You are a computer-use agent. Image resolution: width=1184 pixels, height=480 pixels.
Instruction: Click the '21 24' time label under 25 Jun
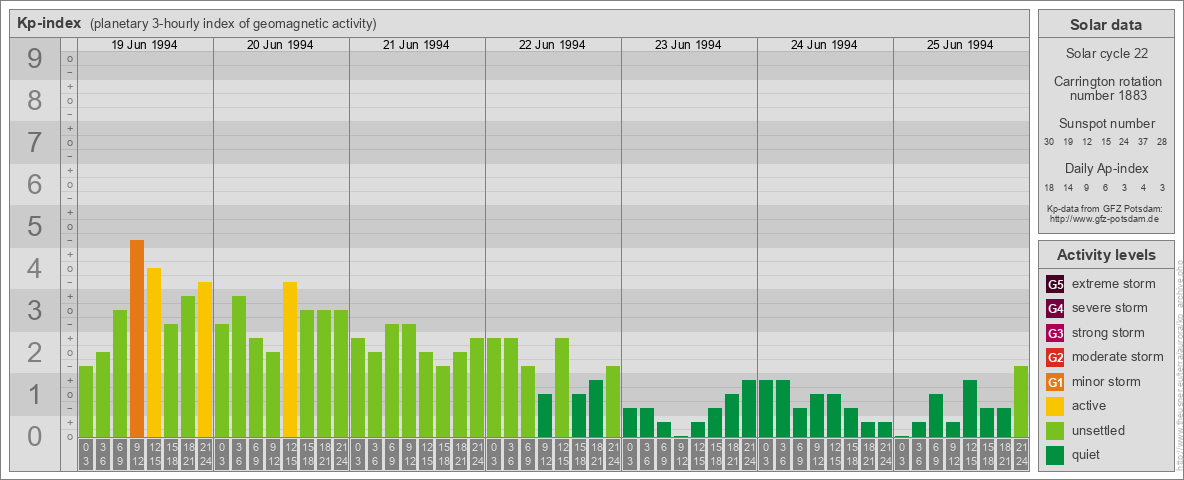(x=1021, y=454)
